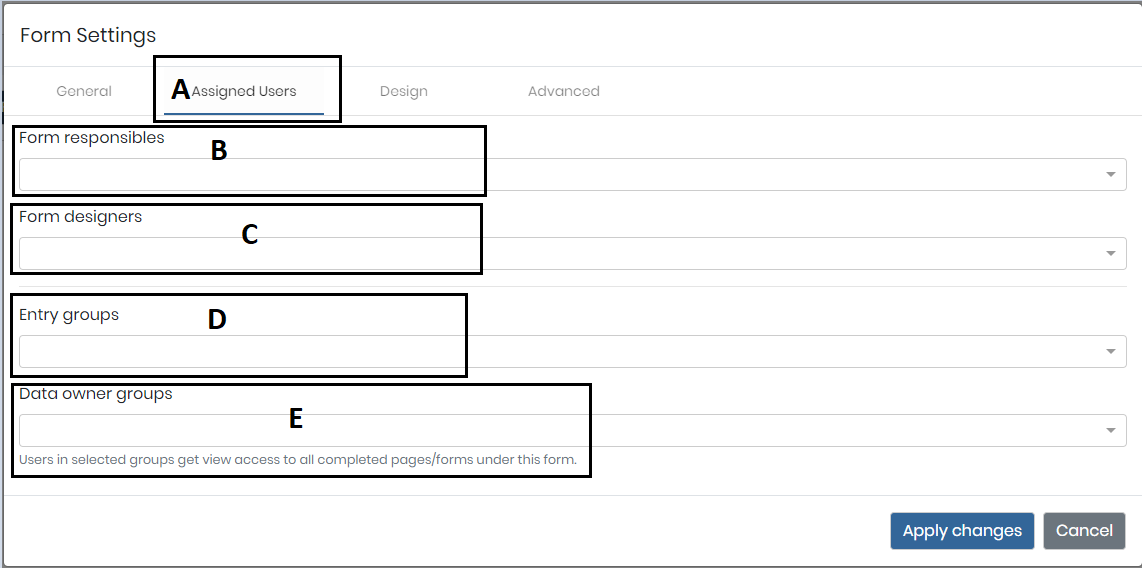Click the Form designers input field

pos(572,253)
